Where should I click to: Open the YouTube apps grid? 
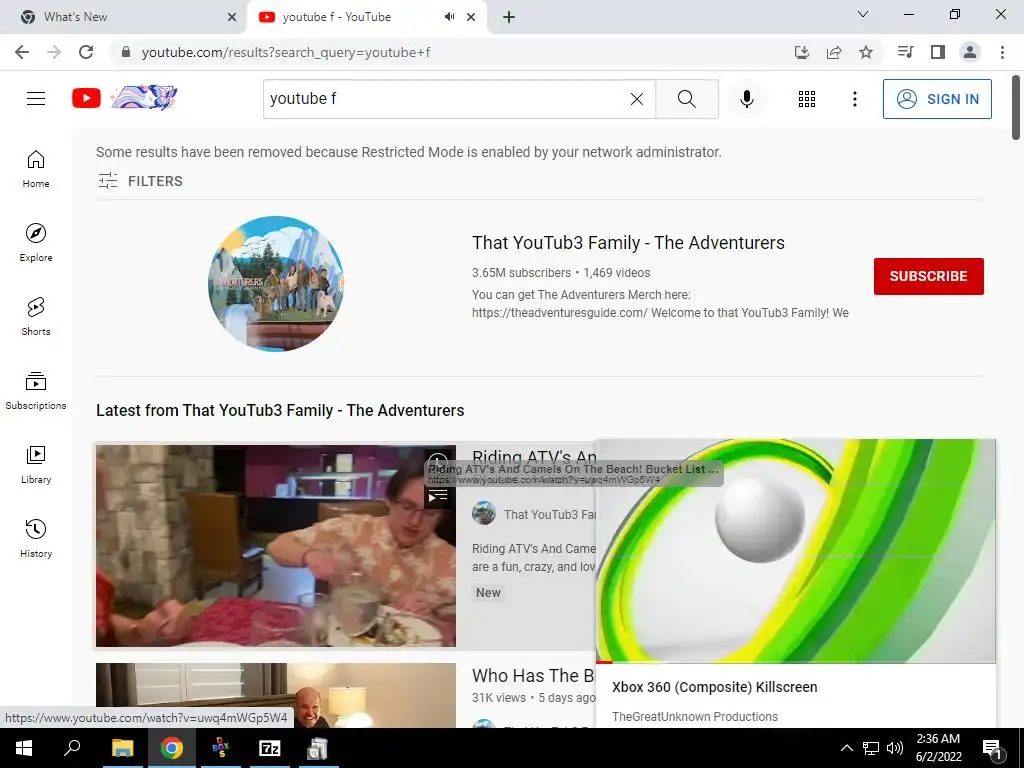click(807, 99)
